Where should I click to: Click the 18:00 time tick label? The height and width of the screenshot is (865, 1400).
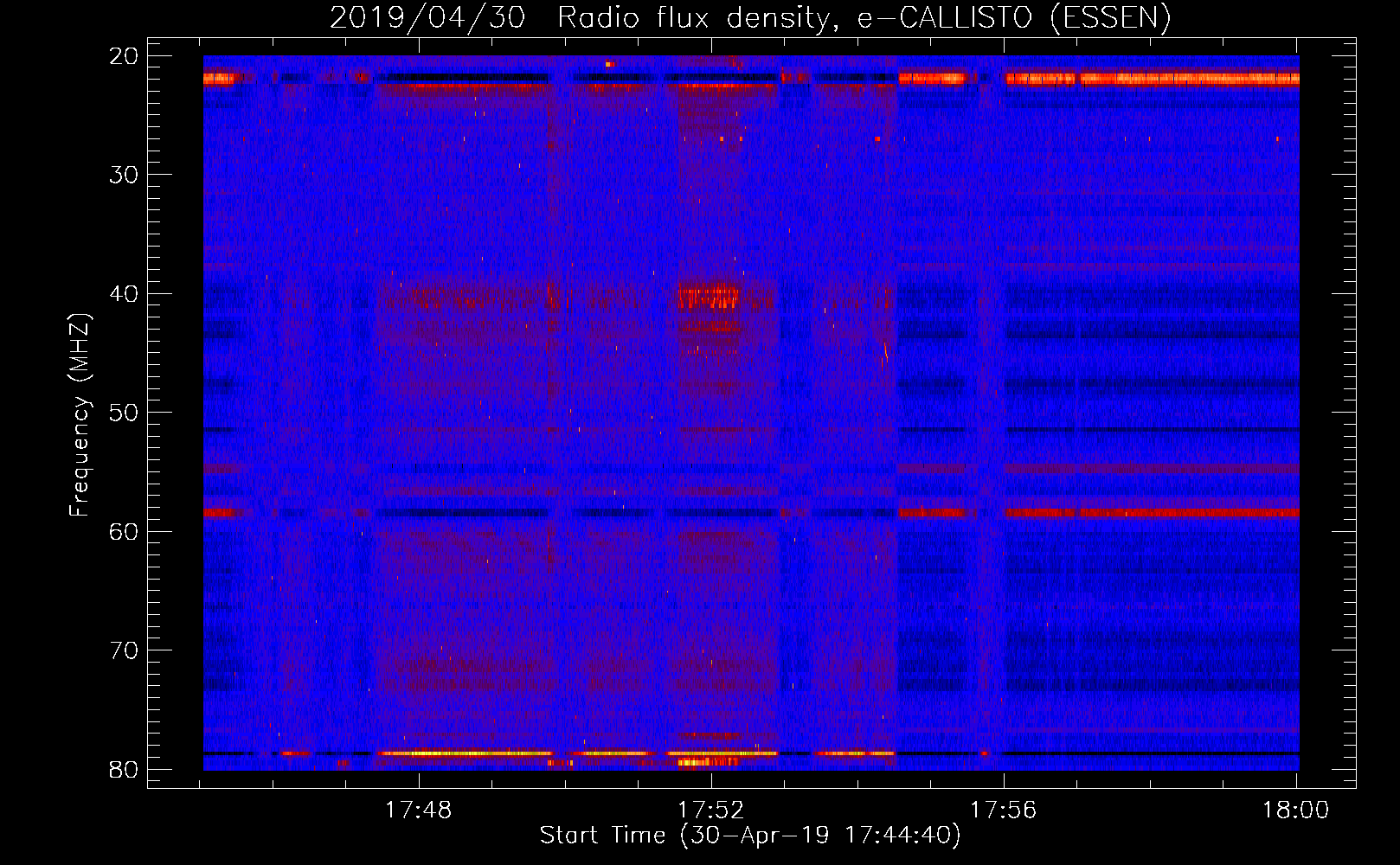pyautogui.click(x=1296, y=811)
